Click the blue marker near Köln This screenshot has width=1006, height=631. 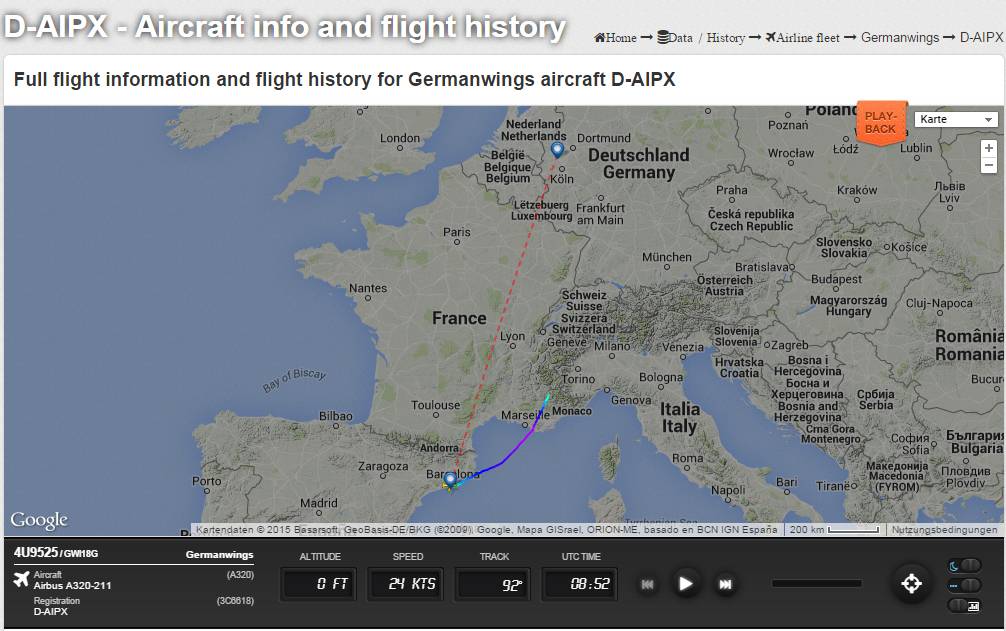pos(557,150)
